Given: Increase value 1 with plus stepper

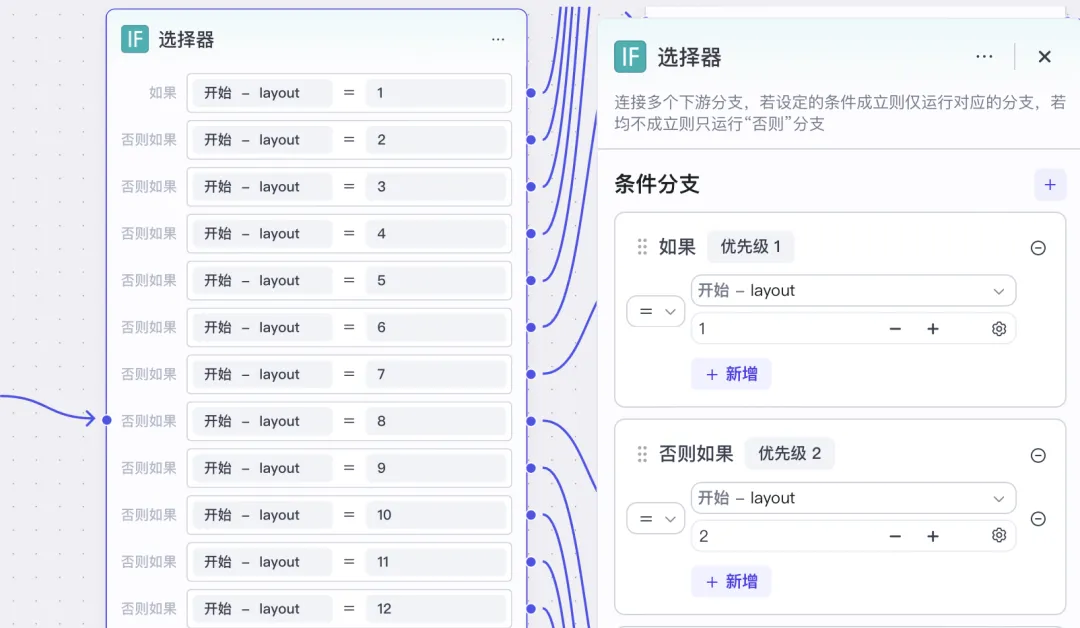Looking at the screenshot, I should 933,329.
